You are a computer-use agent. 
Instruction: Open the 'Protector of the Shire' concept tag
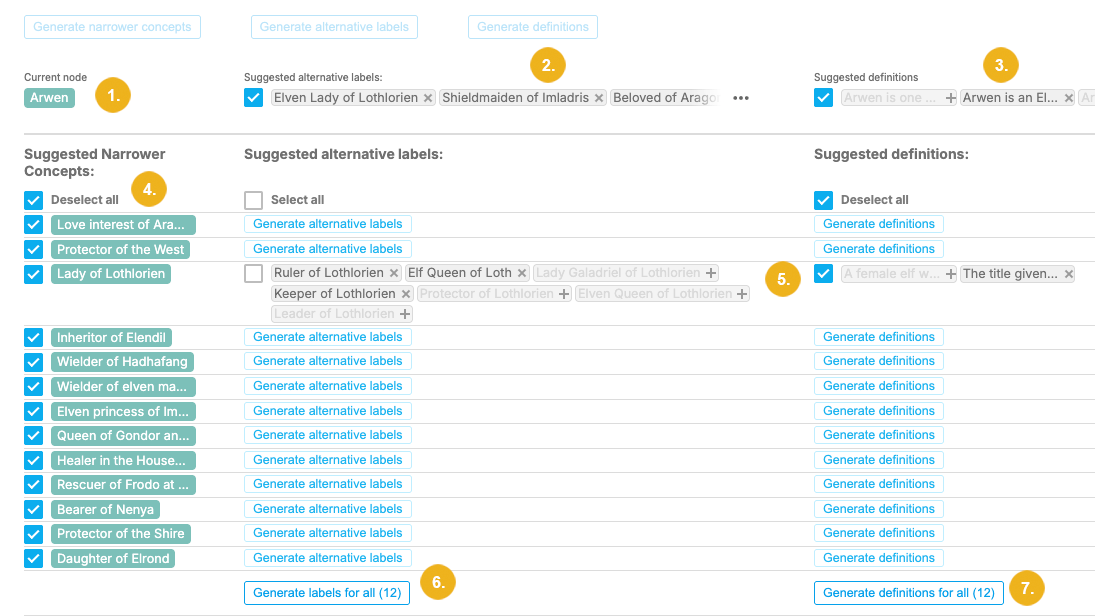pos(120,533)
